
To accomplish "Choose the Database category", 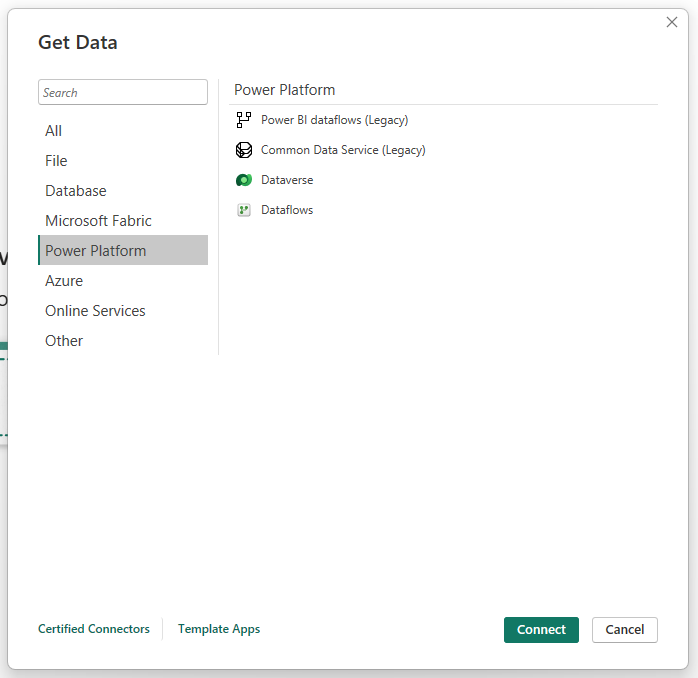I will (x=123, y=191).
